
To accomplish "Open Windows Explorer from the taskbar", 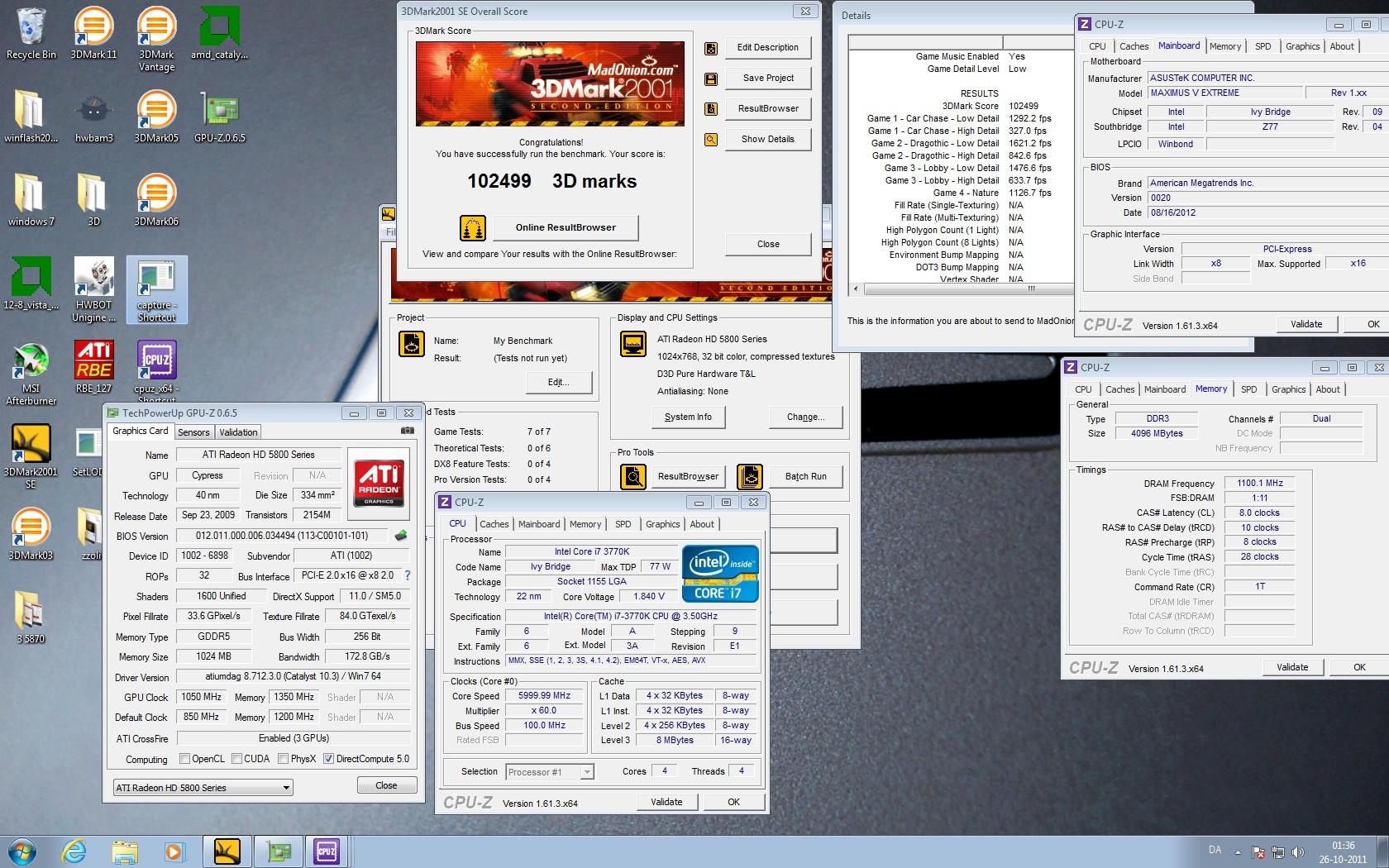I will 124,851.
